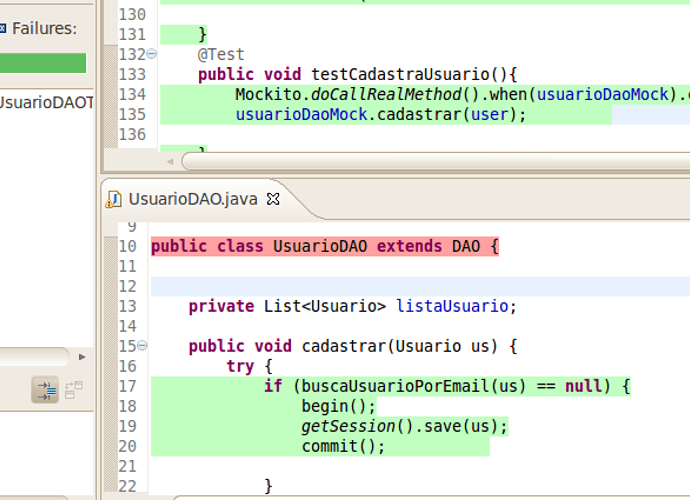This screenshot has height=500, width=690.
Task: Click the upper editor horizontal scrollbar thumb
Action: 436,162
